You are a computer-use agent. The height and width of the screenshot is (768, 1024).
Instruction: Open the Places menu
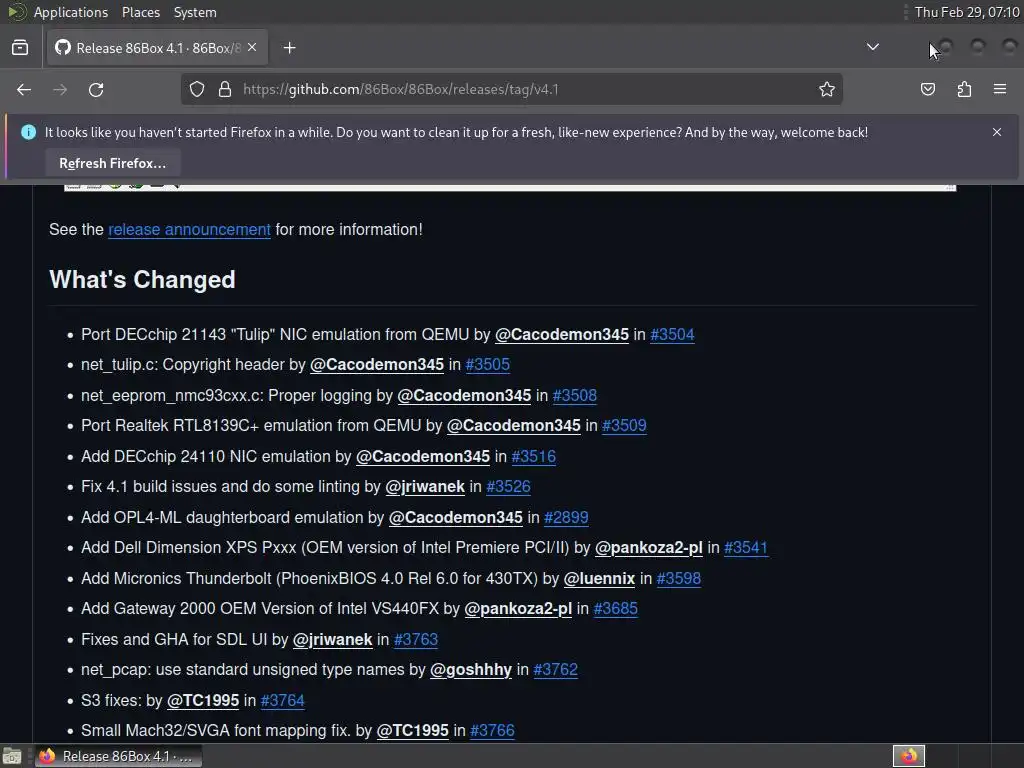tap(140, 12)
